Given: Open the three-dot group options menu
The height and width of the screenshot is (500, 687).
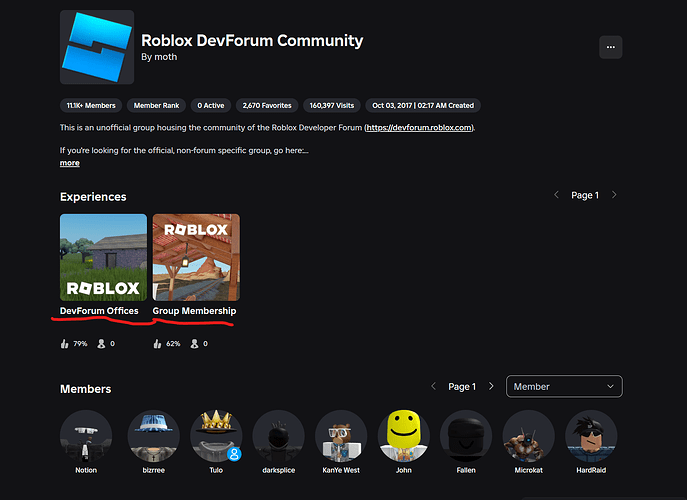Looking at the screenshot, I should [x=610, y=47].
